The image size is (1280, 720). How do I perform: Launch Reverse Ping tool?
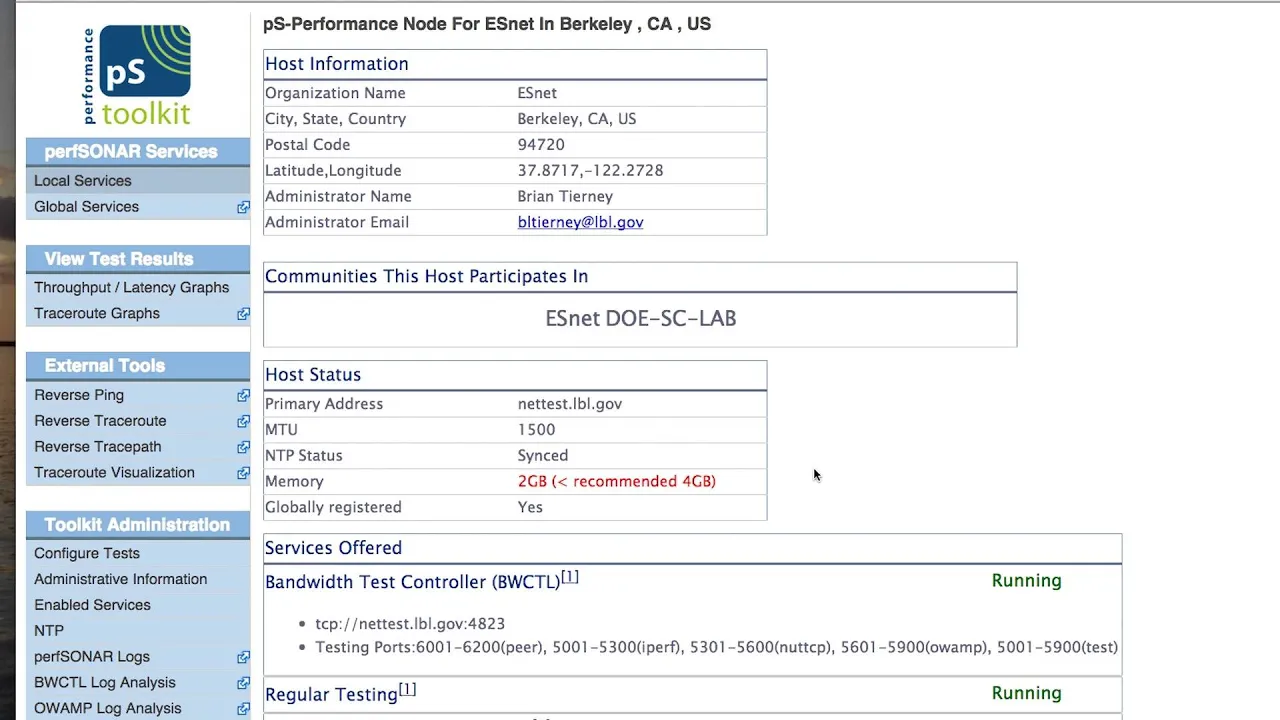[x=79, y=395]
